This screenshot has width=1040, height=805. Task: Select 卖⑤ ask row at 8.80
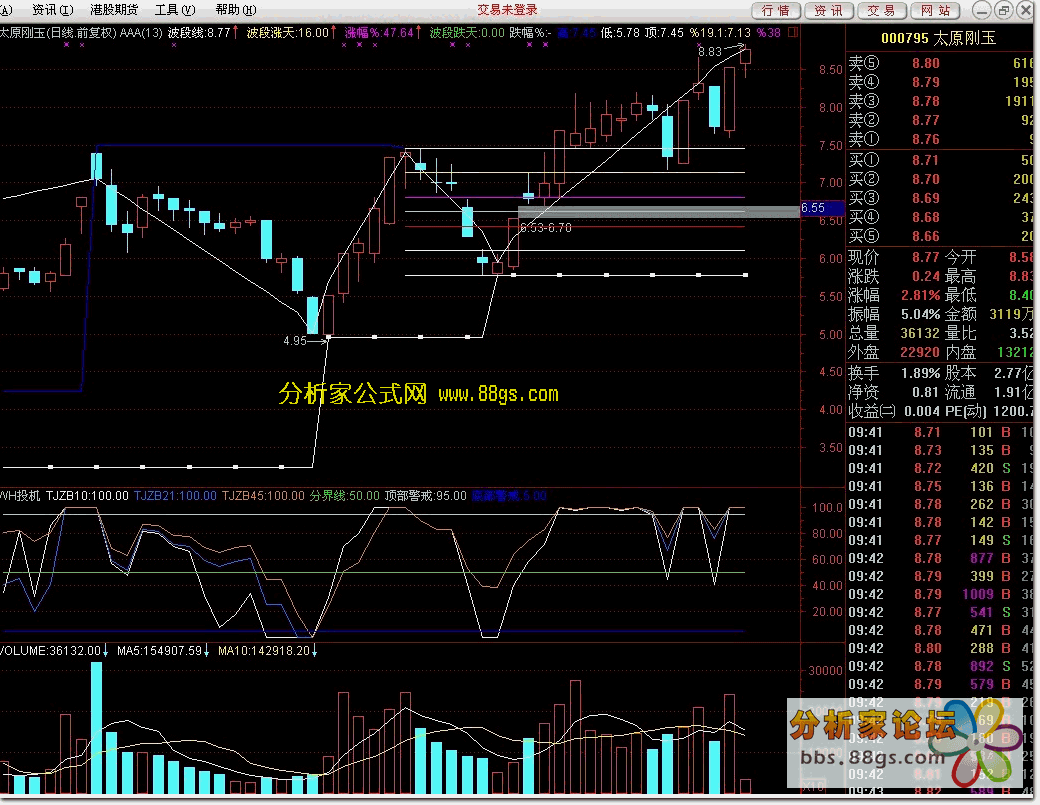click(941, 64)
